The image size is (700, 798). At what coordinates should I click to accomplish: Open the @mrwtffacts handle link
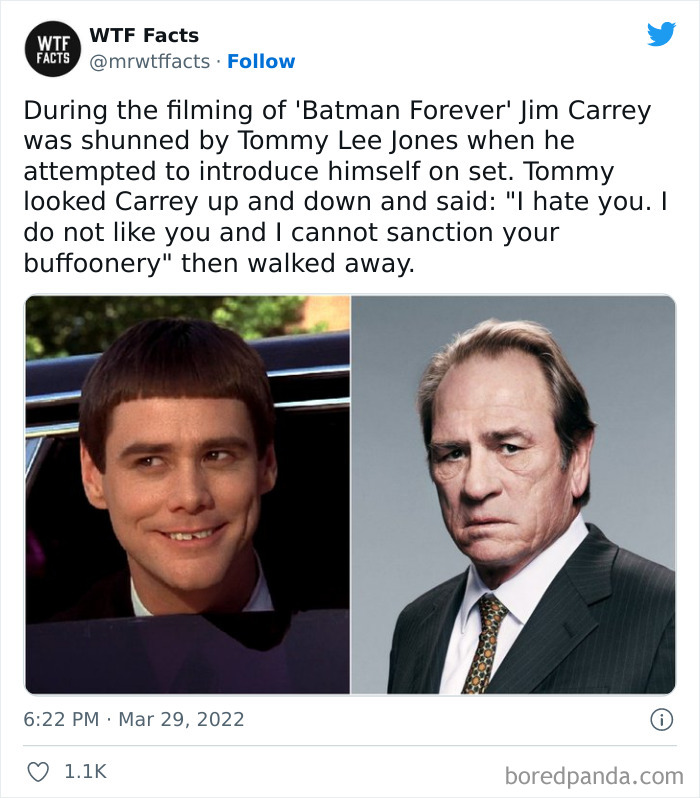pos(150,61)
